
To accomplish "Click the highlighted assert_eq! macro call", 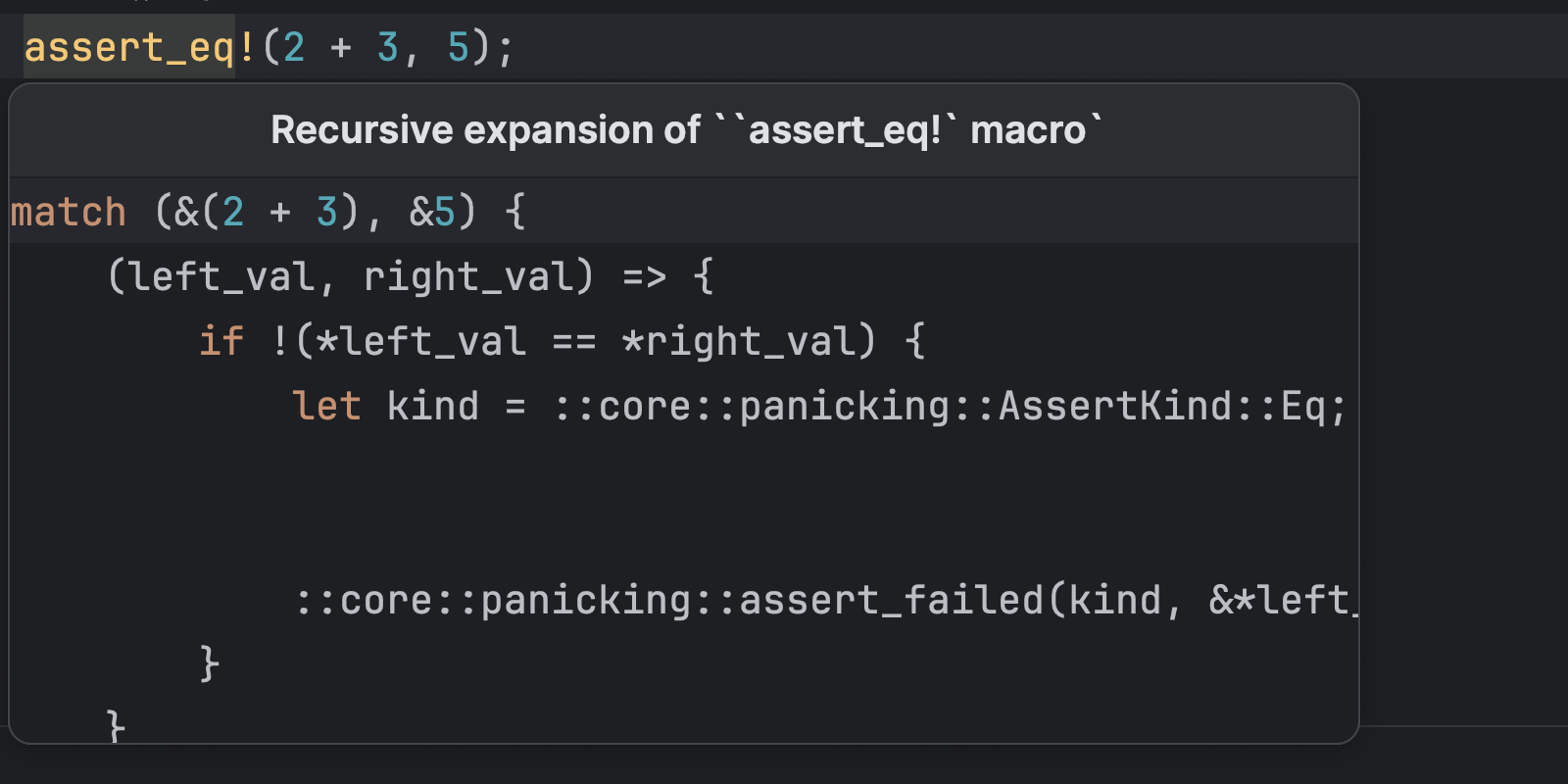I will point(129,47).
